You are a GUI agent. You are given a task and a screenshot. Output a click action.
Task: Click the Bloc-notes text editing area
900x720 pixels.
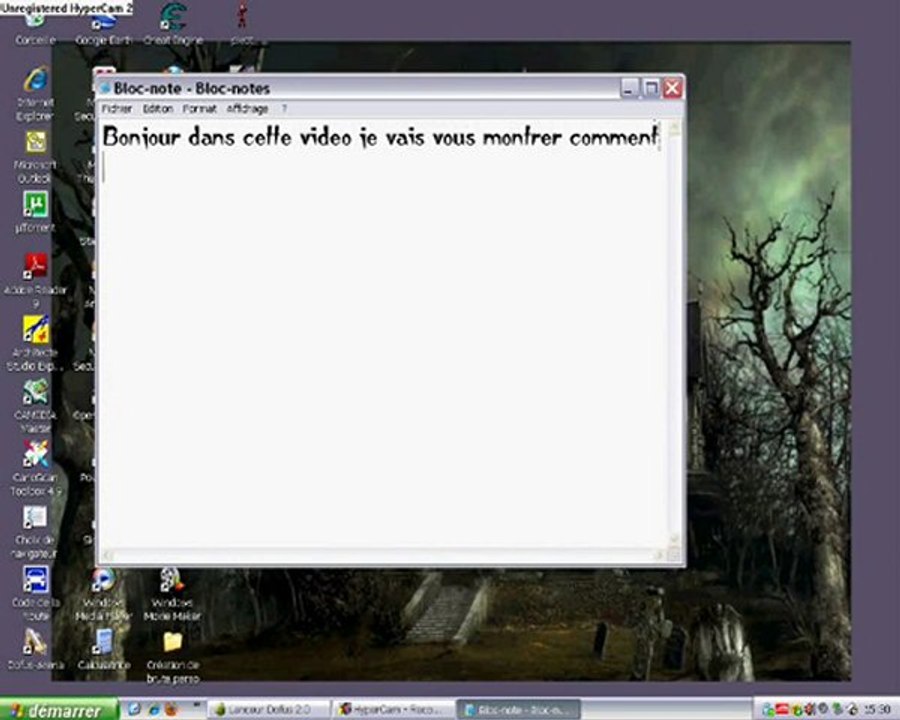click(x=383, y=334)
